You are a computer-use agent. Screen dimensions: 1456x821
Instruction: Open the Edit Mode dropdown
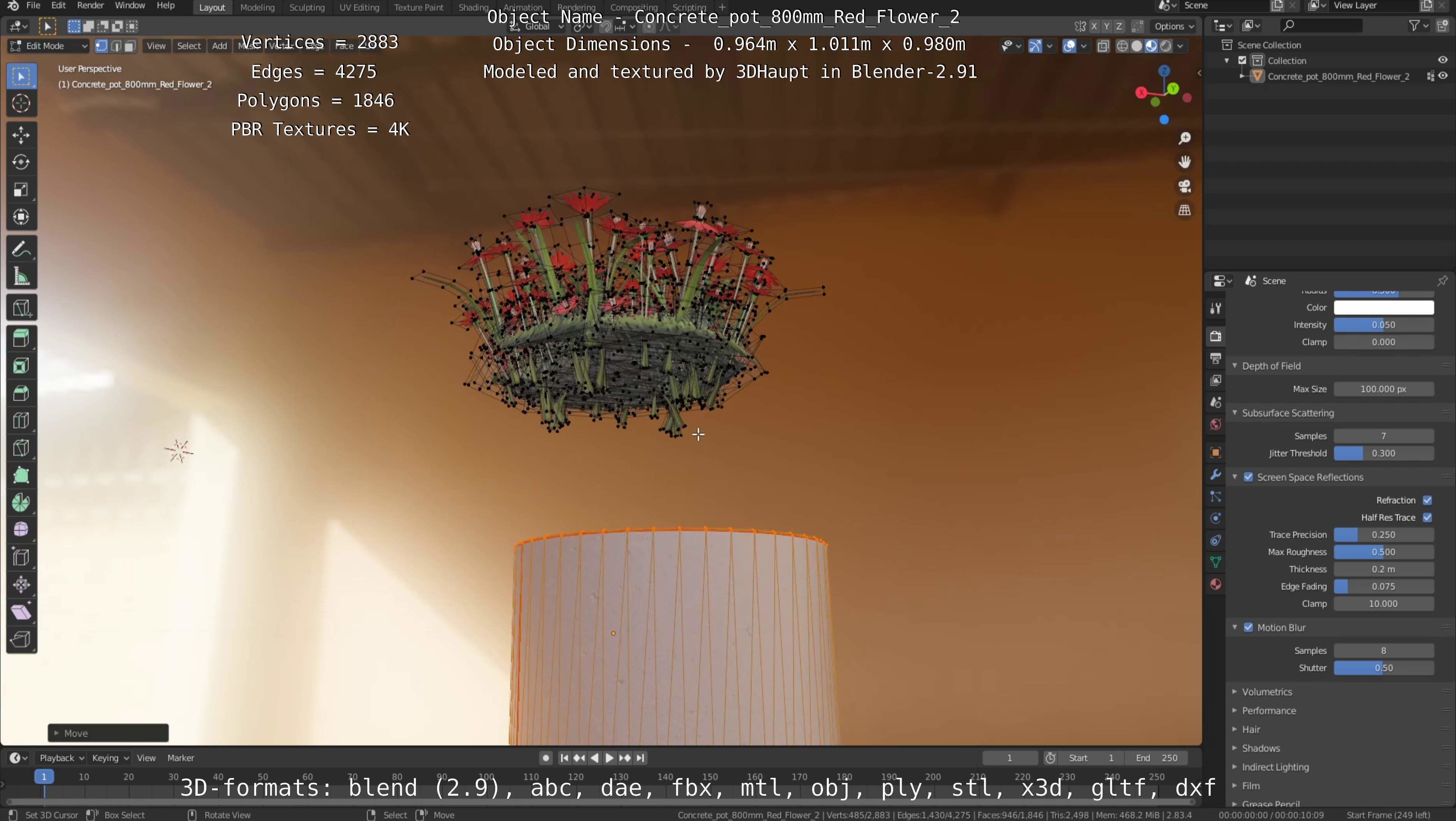[49, 46]
